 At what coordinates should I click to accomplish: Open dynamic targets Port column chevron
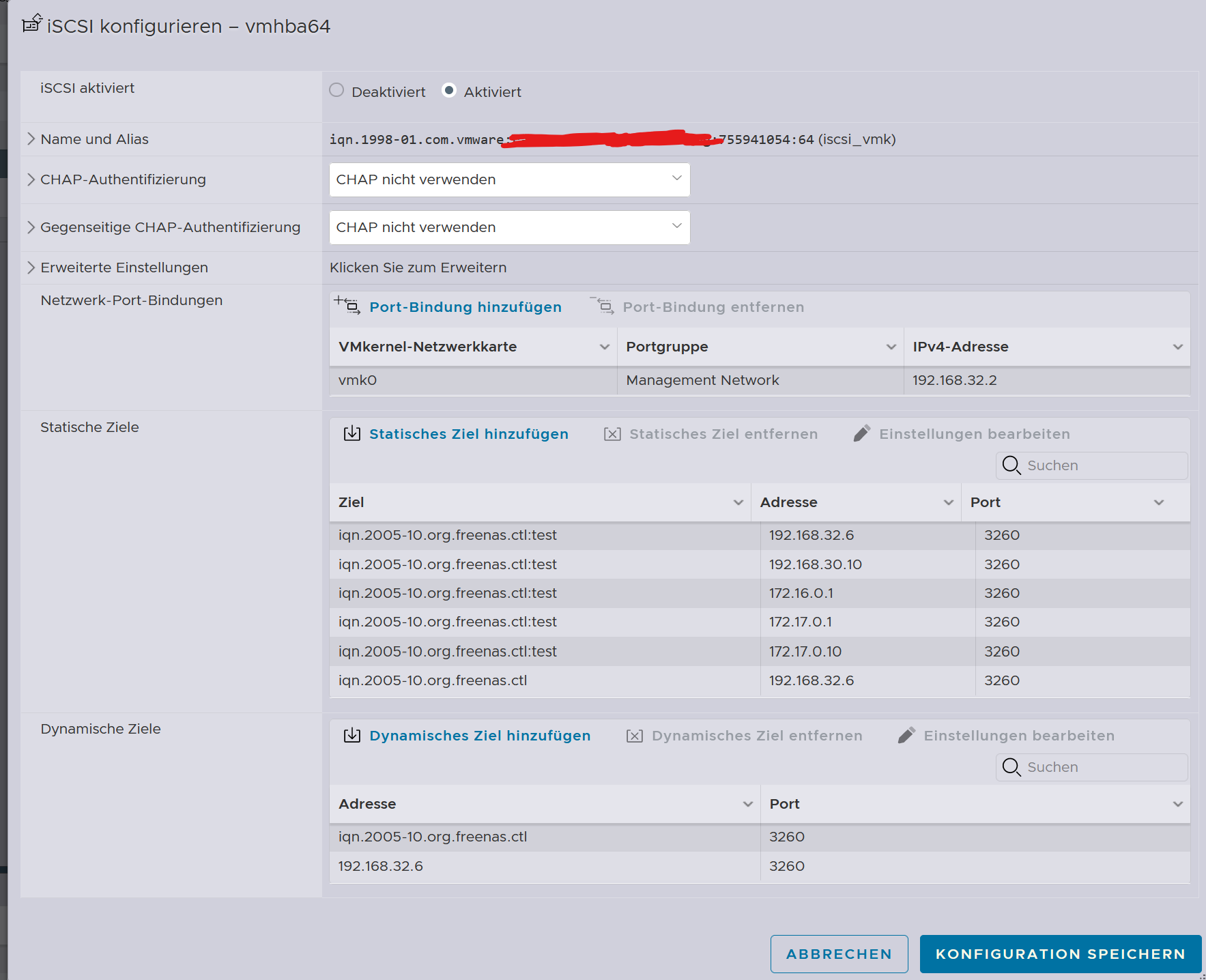click(x=1178, y=804)
